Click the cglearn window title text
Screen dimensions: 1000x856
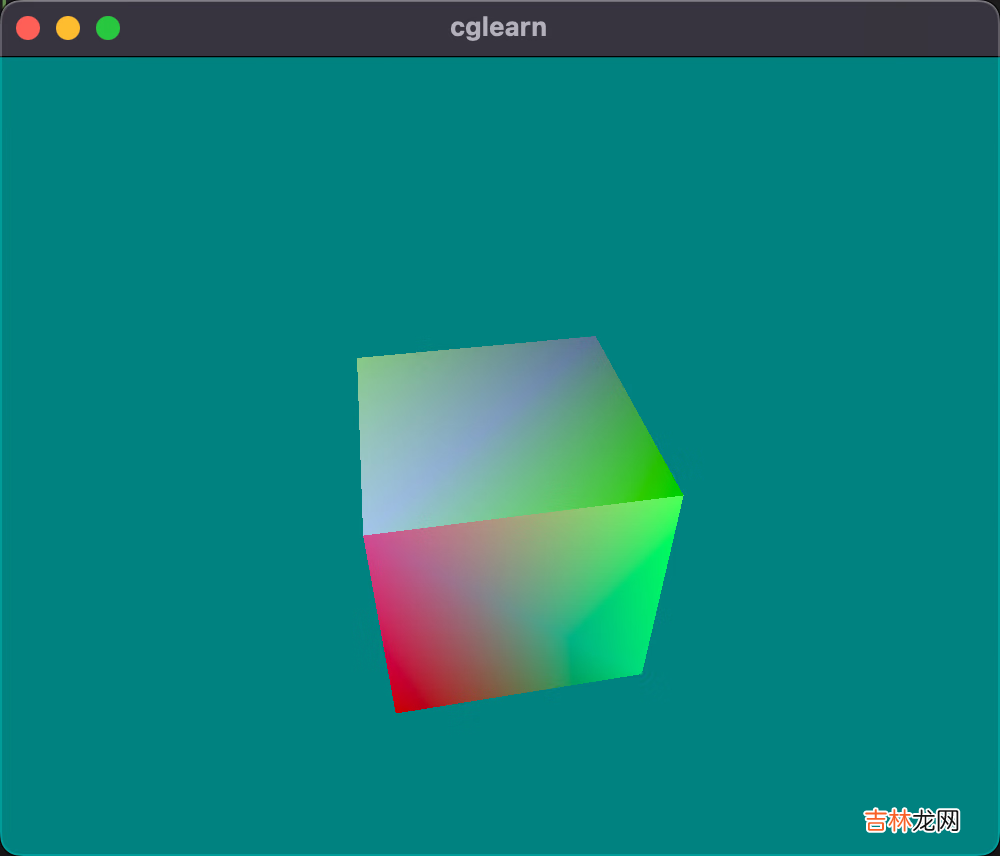click(498, 28)
